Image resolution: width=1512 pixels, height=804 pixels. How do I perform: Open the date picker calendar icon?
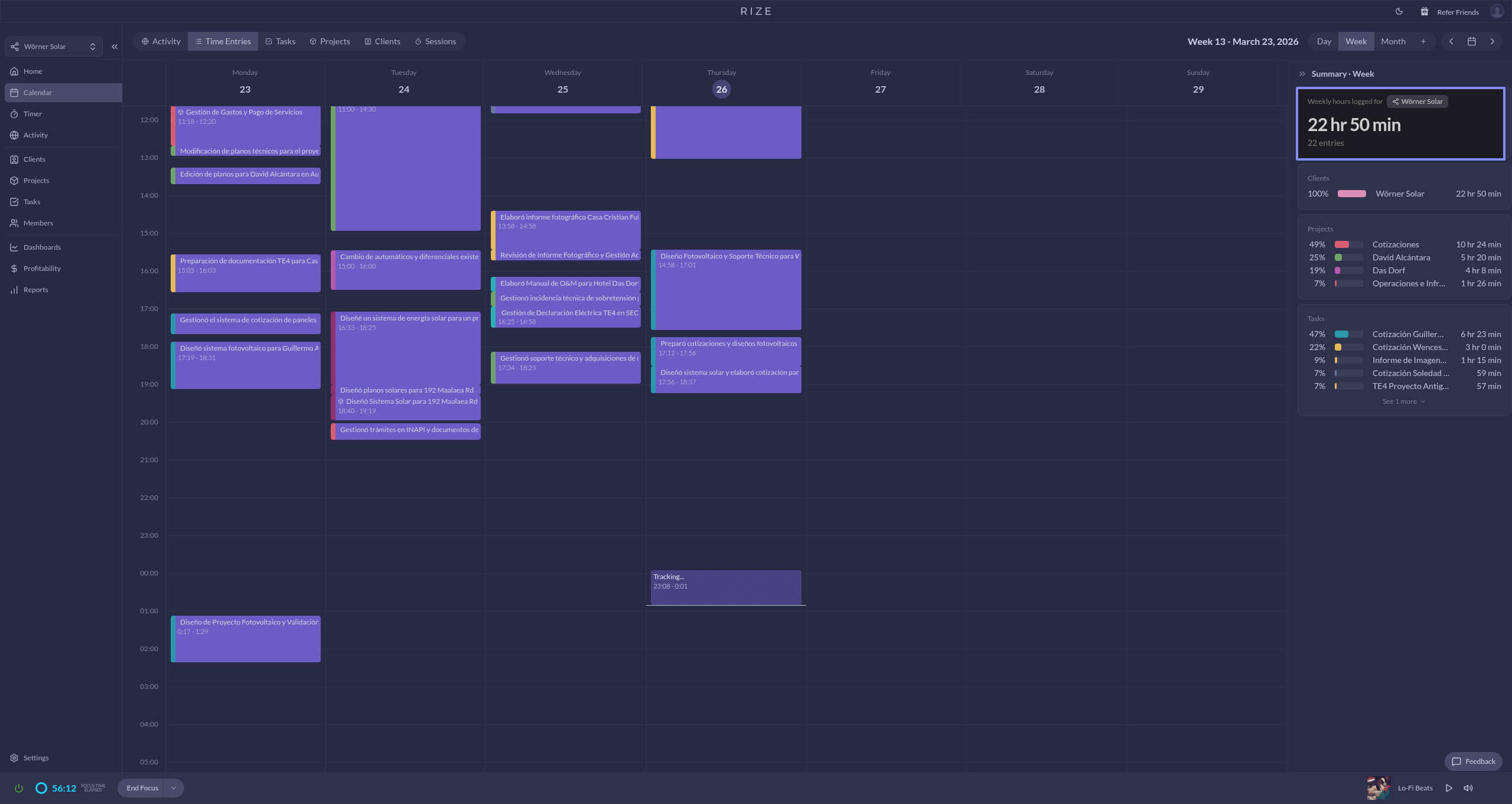[x=1472, y=41]
